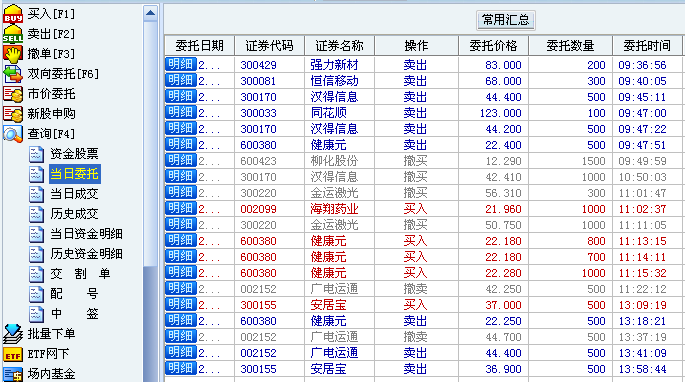Open the 场内基金 icon

tap(13, 374)
